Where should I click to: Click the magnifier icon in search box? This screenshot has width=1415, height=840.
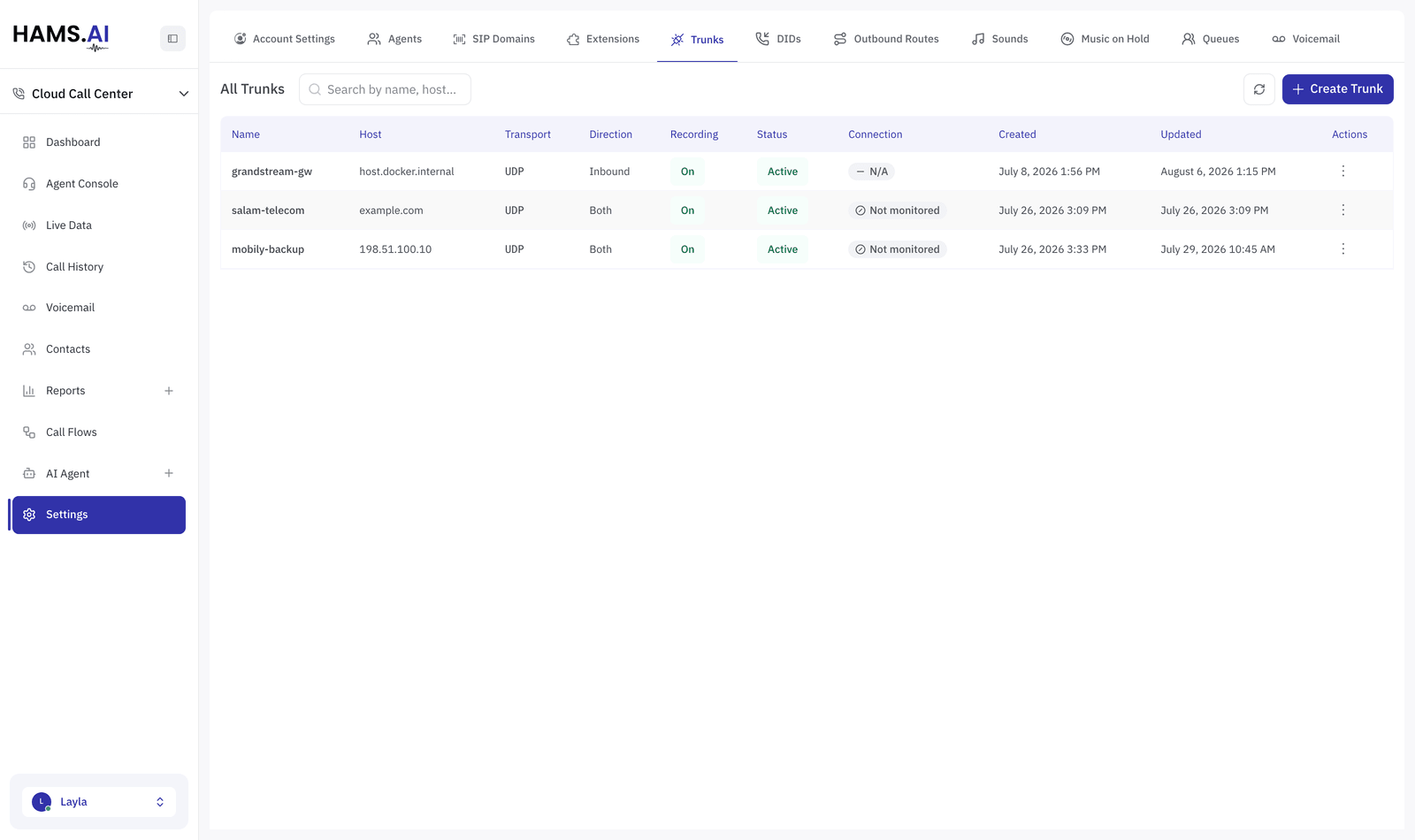(315, 89)
